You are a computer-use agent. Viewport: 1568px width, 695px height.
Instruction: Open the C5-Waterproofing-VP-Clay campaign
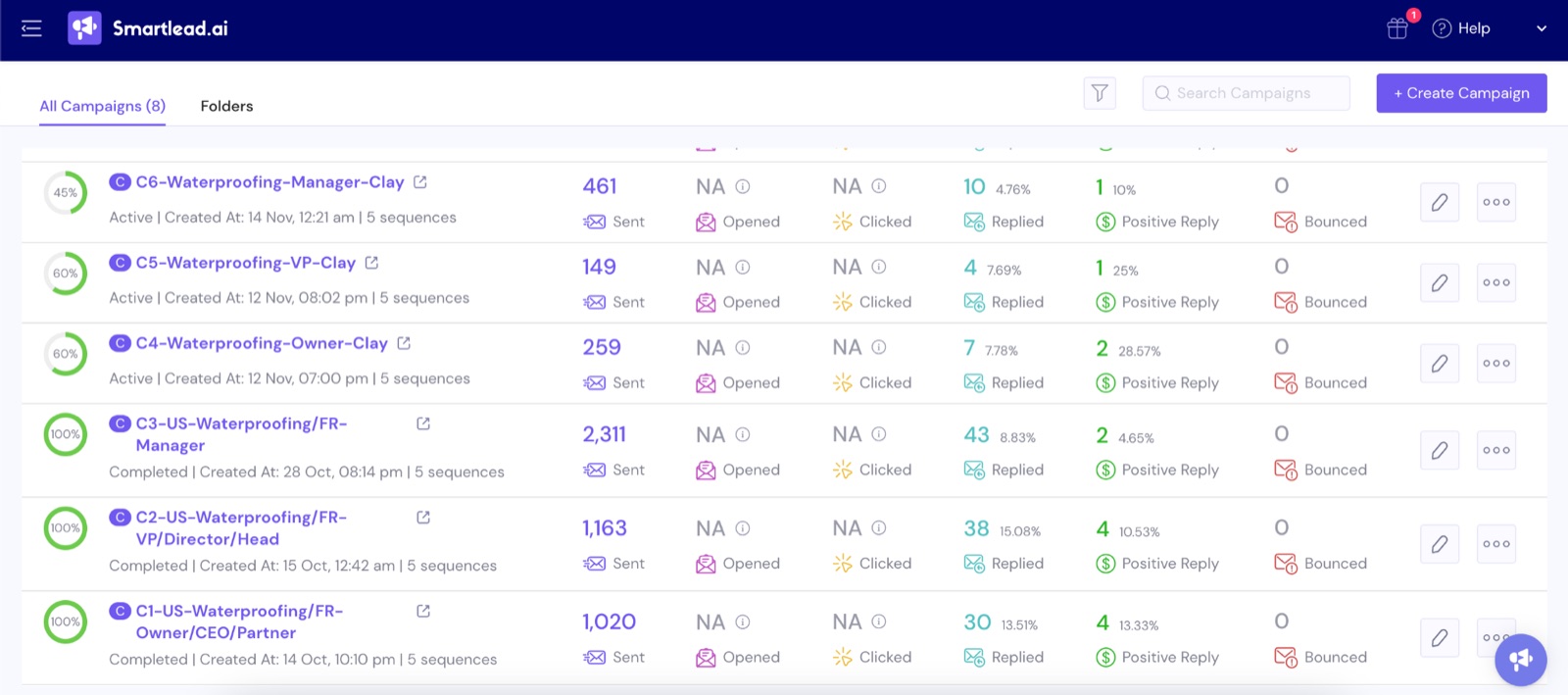[245, 263]
